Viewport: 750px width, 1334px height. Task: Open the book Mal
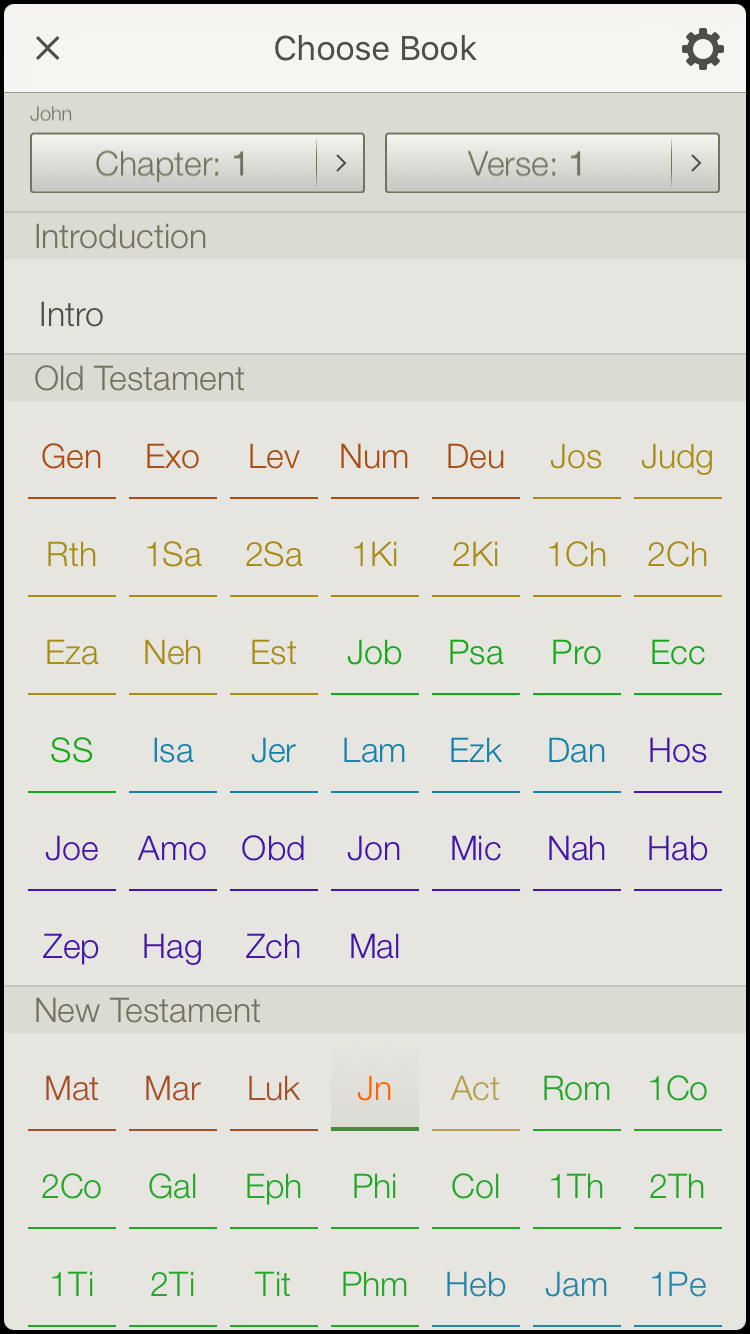[x=375, y=948]
